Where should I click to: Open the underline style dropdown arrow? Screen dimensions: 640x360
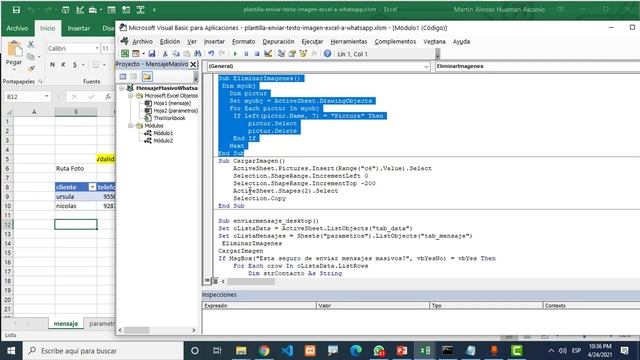coord(83,64)
